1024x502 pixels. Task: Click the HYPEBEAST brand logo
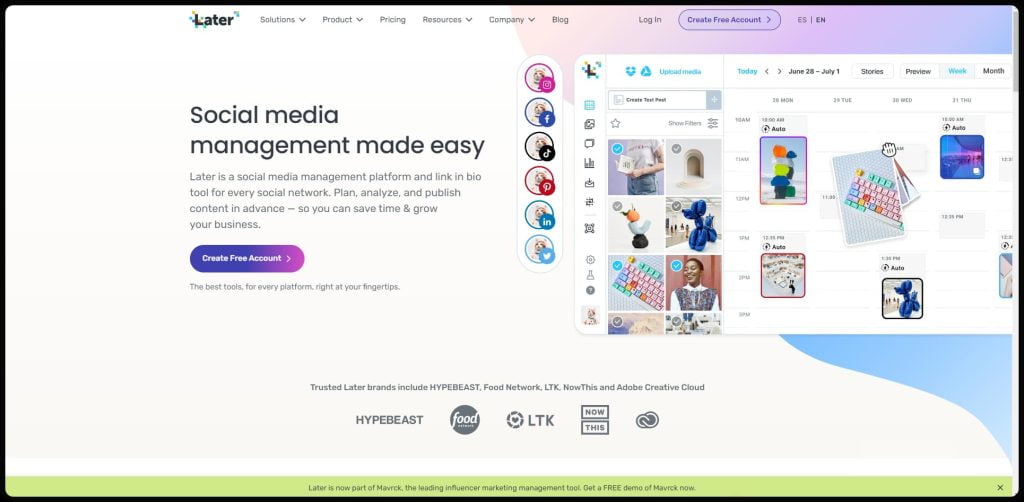pos(389,420)
